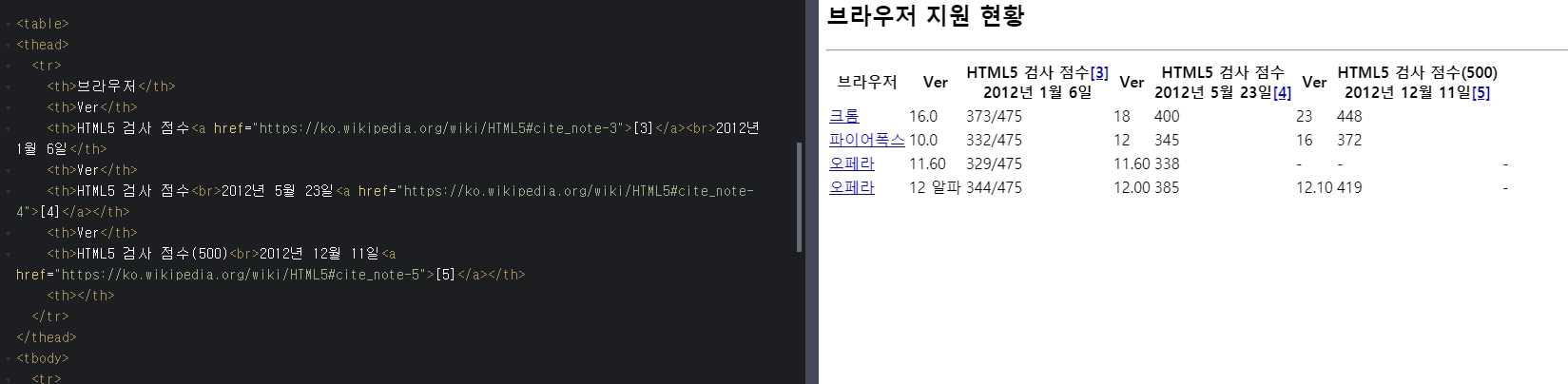This screenshot has width=1568, height=384.
Task: Follow the [5] citation link in header
Action: (1481, 92)
